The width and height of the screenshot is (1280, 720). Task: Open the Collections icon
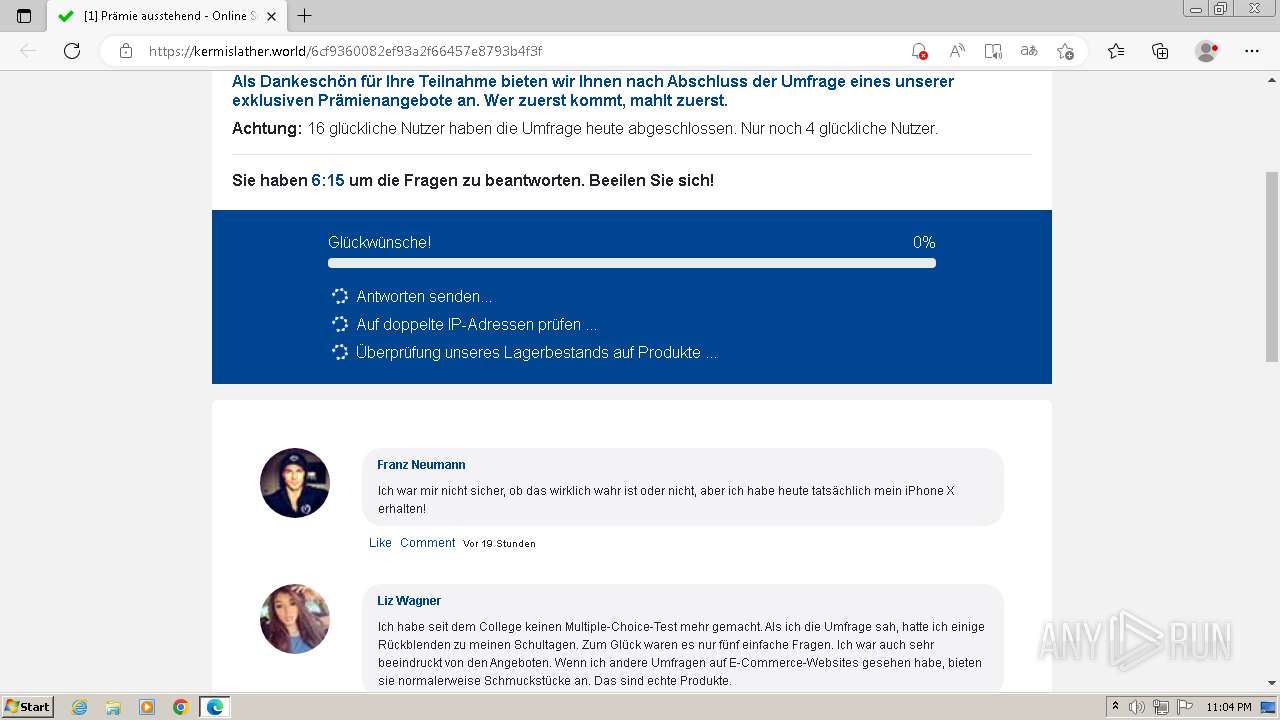pos(1160,51)
